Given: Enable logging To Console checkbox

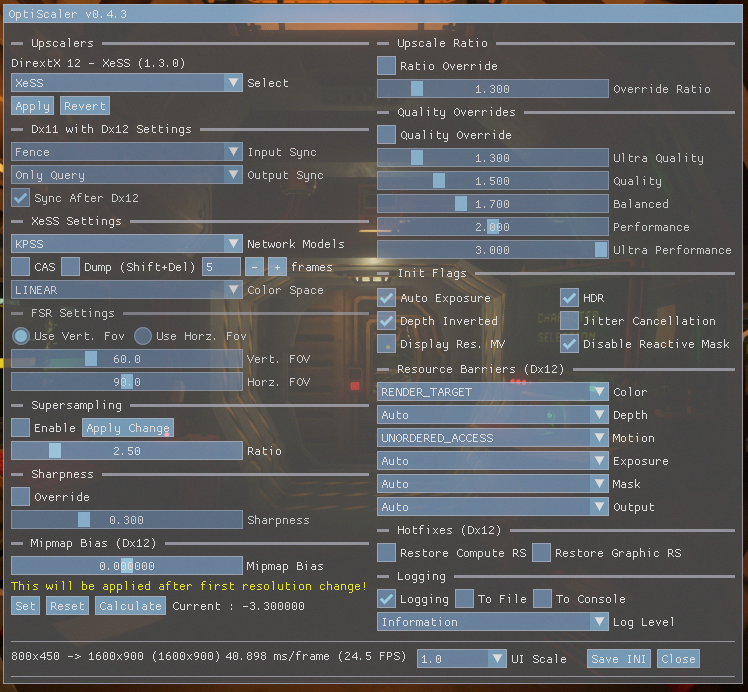Looking at the screenshot, I should coord(542,599).
